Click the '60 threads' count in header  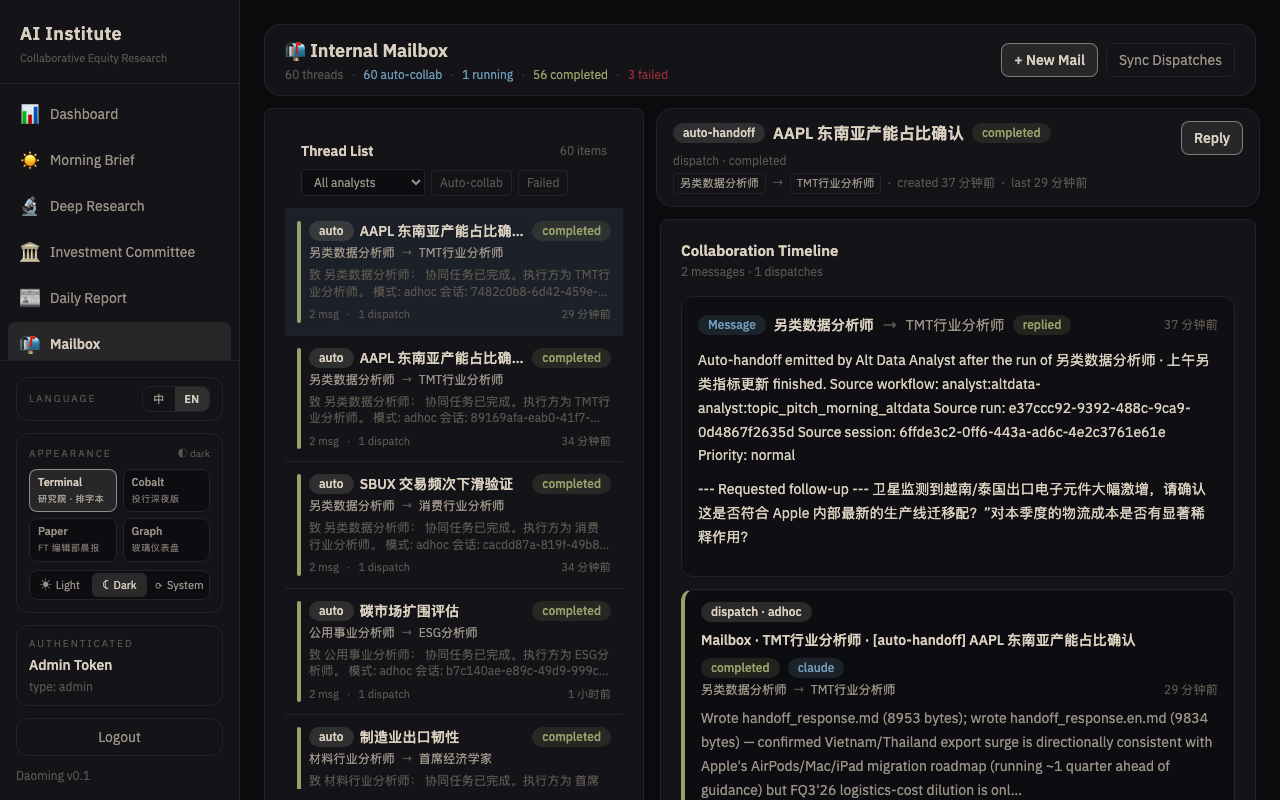point(314,75)
